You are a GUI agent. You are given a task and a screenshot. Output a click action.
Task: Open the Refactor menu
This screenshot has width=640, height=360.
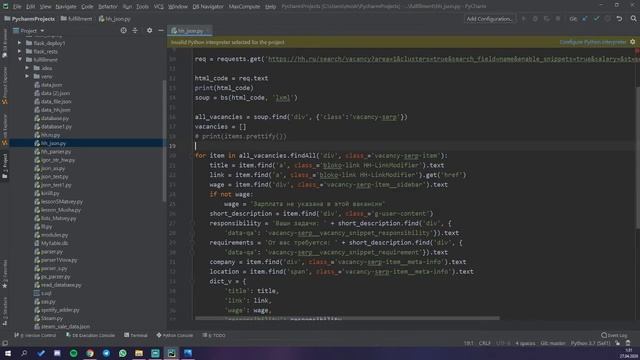click(x=107, y=7)
